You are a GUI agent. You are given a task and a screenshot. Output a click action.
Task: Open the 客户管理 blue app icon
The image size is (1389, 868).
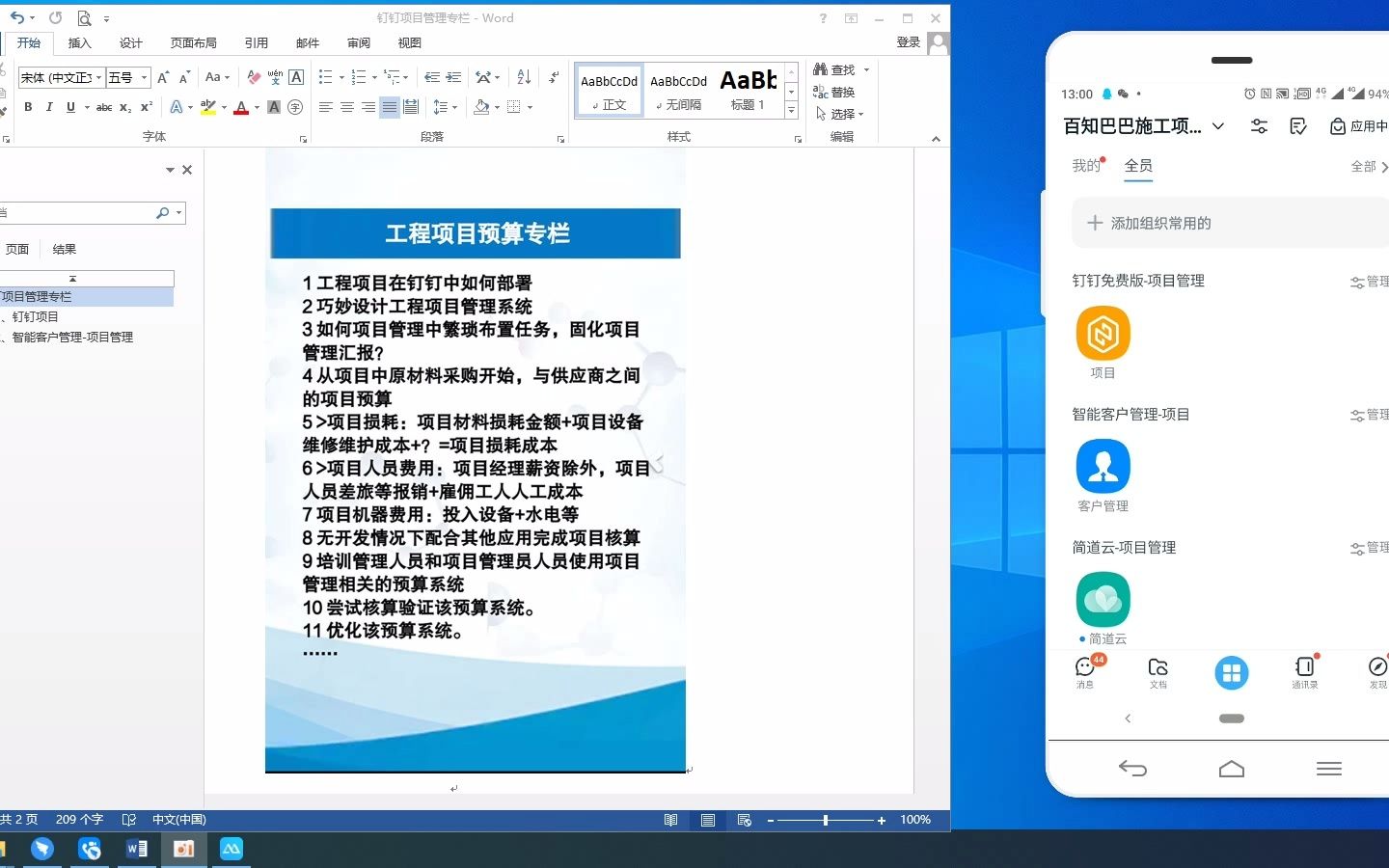click(1103, 466)
